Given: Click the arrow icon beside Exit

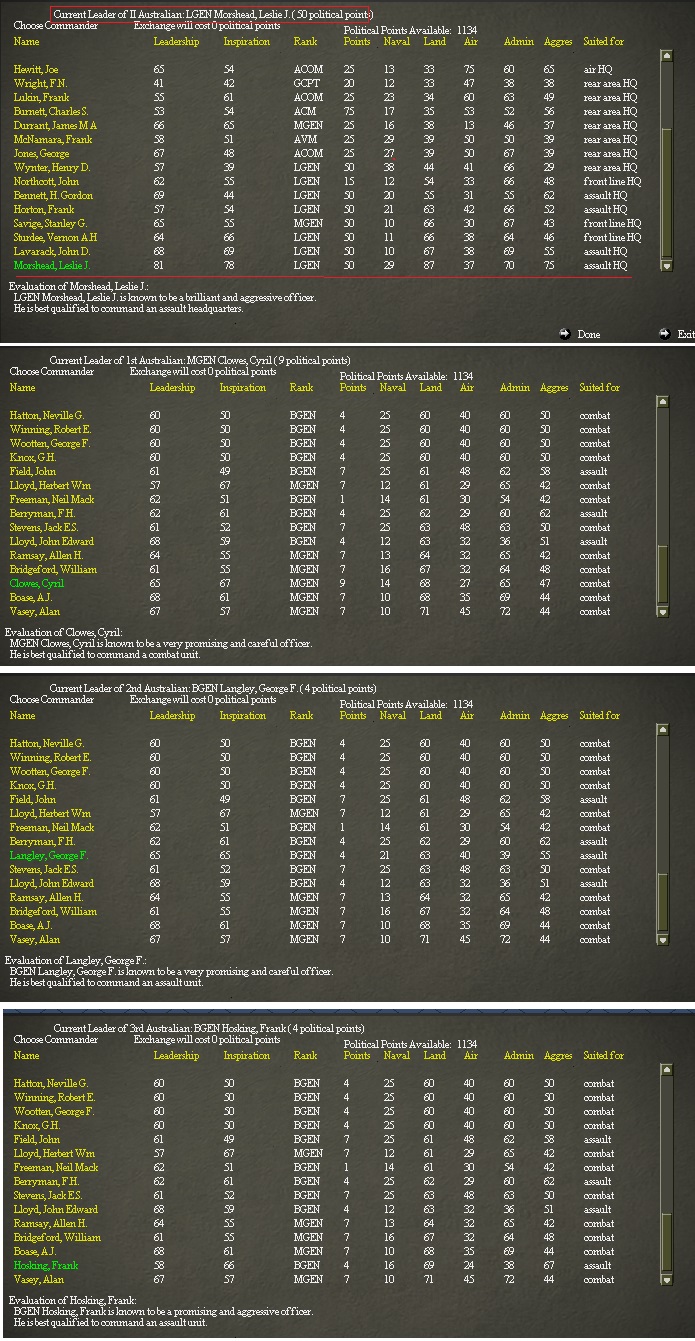Looking at the screenshot, I should tap(665, 334).
